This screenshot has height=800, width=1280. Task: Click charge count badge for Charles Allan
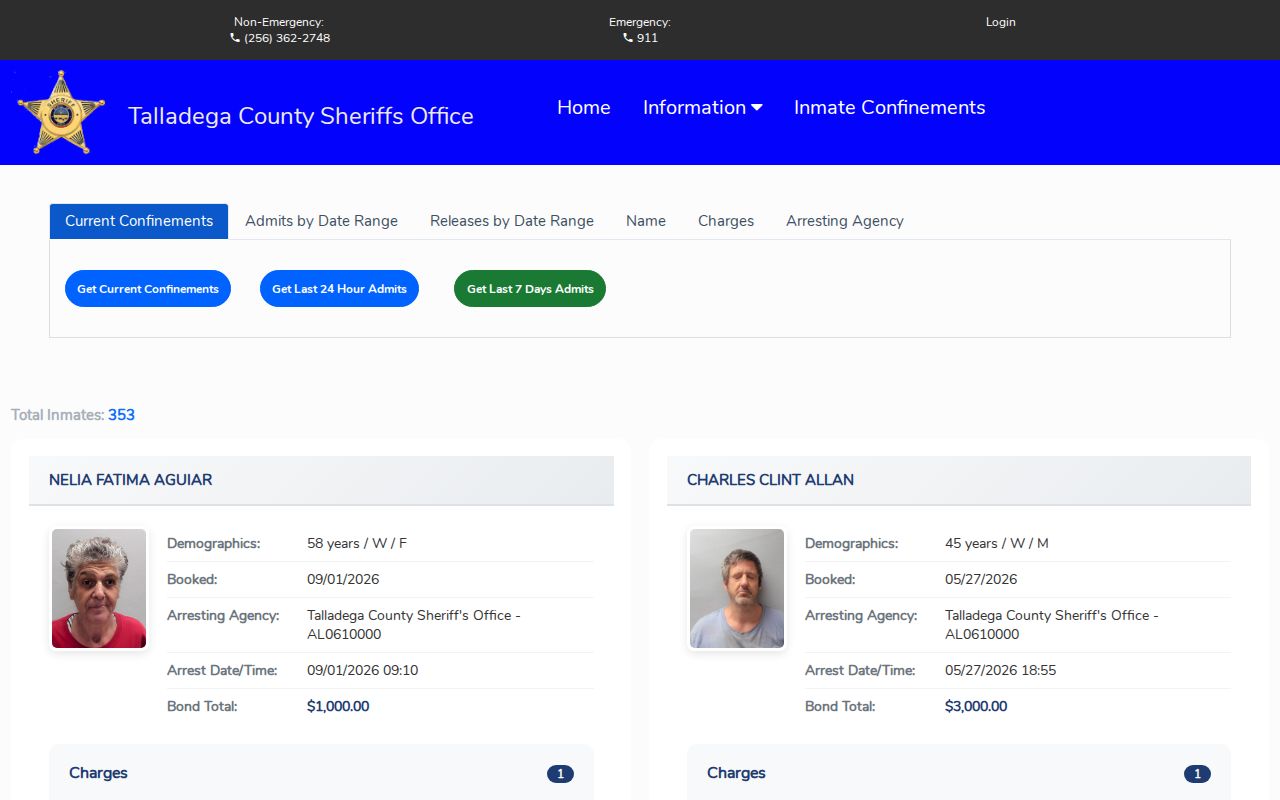click(x=1197, y=774)
